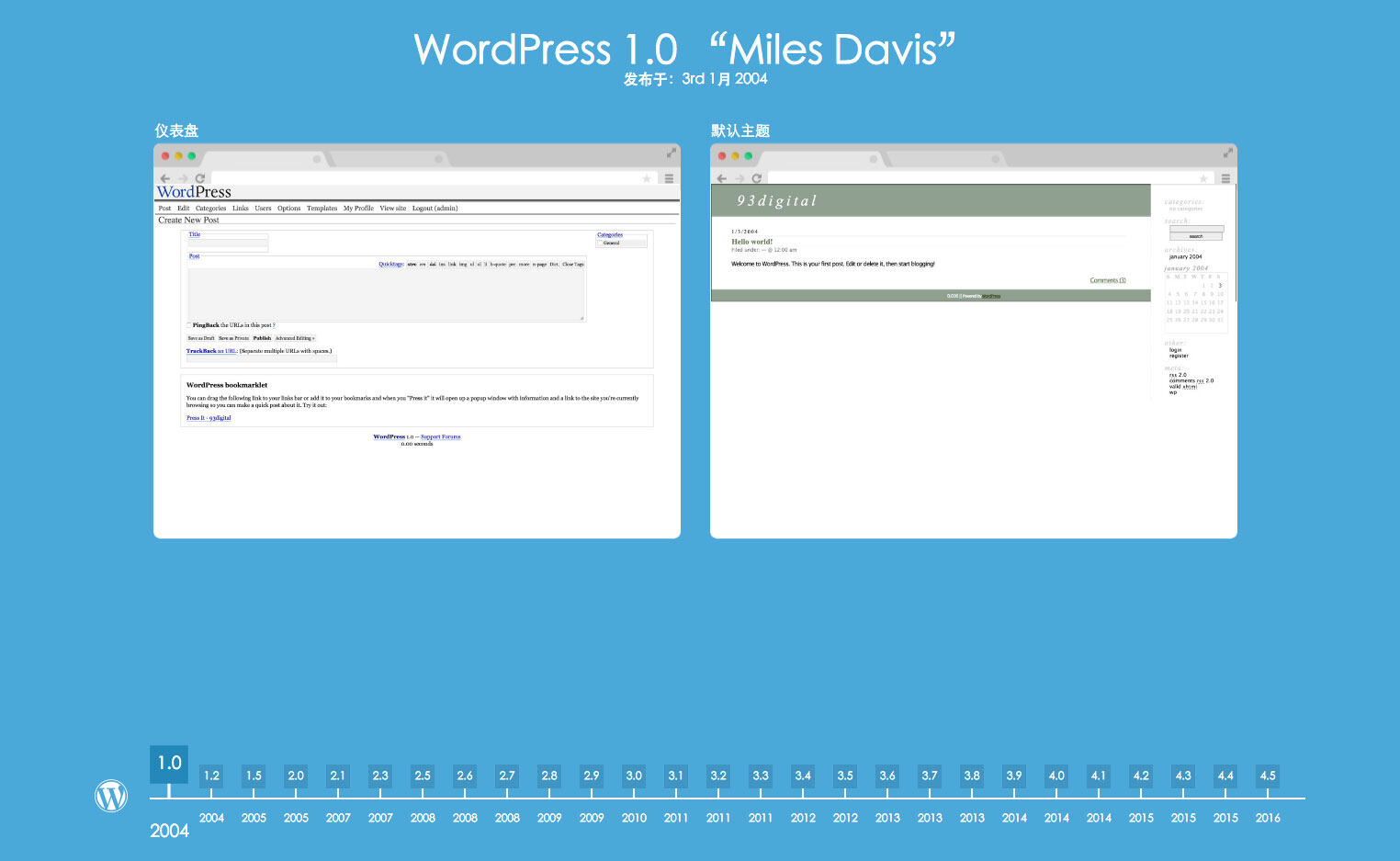Click the bookmark star in the dashboard browser screenshot

tap(647, 178)
